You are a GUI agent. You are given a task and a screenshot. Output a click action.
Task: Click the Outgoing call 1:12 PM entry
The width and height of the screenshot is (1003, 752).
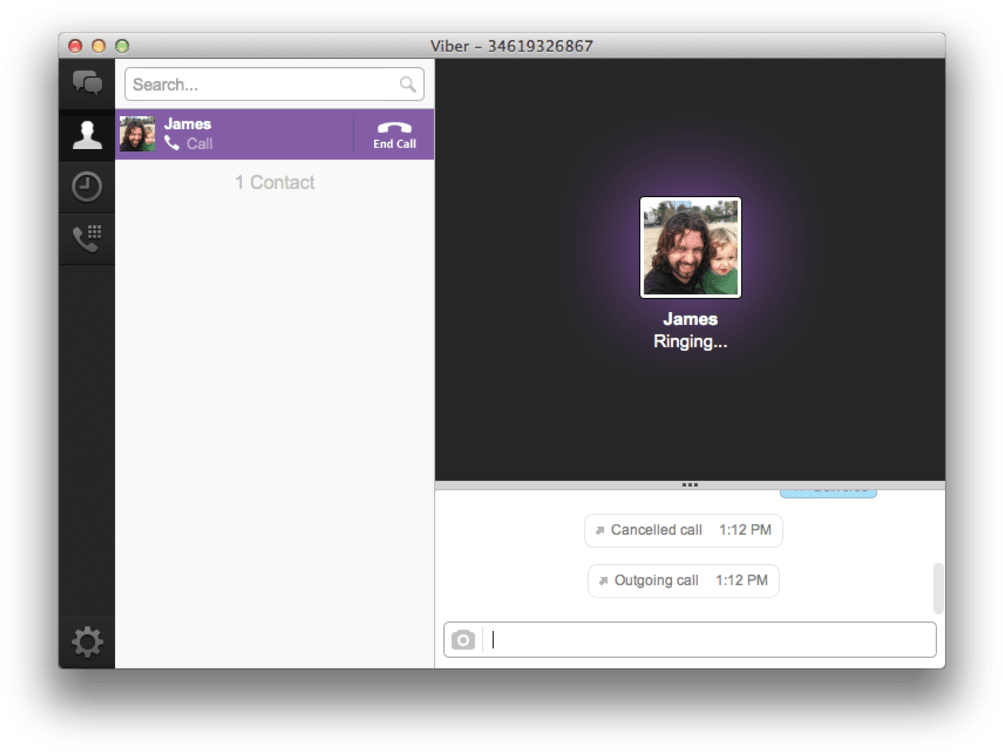683,580
